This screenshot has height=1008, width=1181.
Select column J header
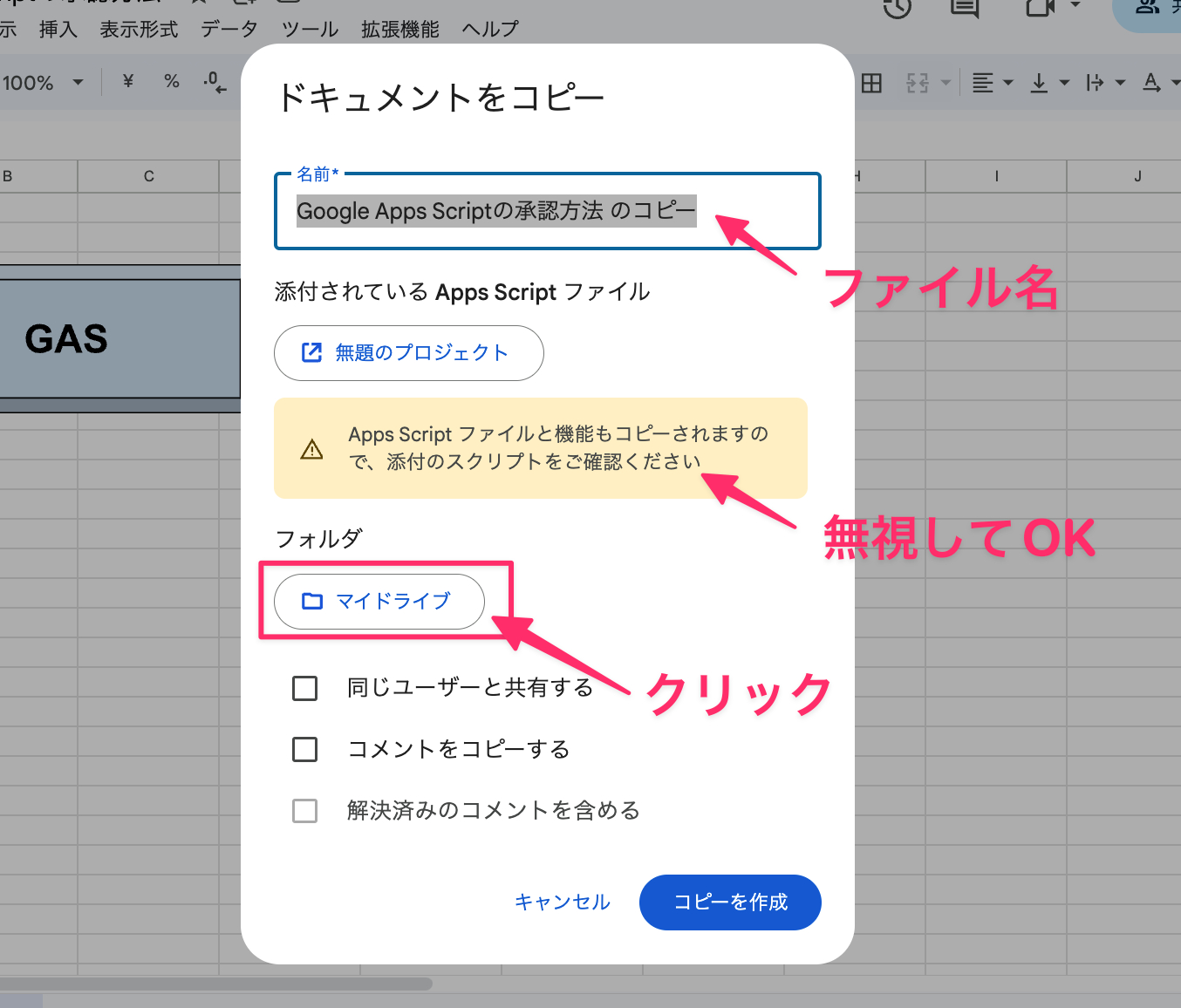(x=1124, y=176)
